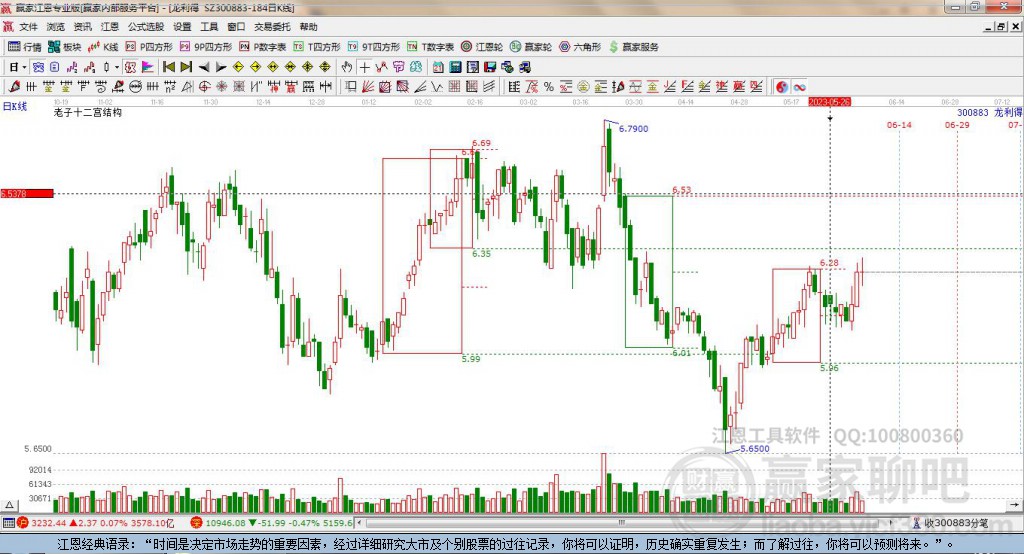Open the calculator icon

(x=455, y=67)
